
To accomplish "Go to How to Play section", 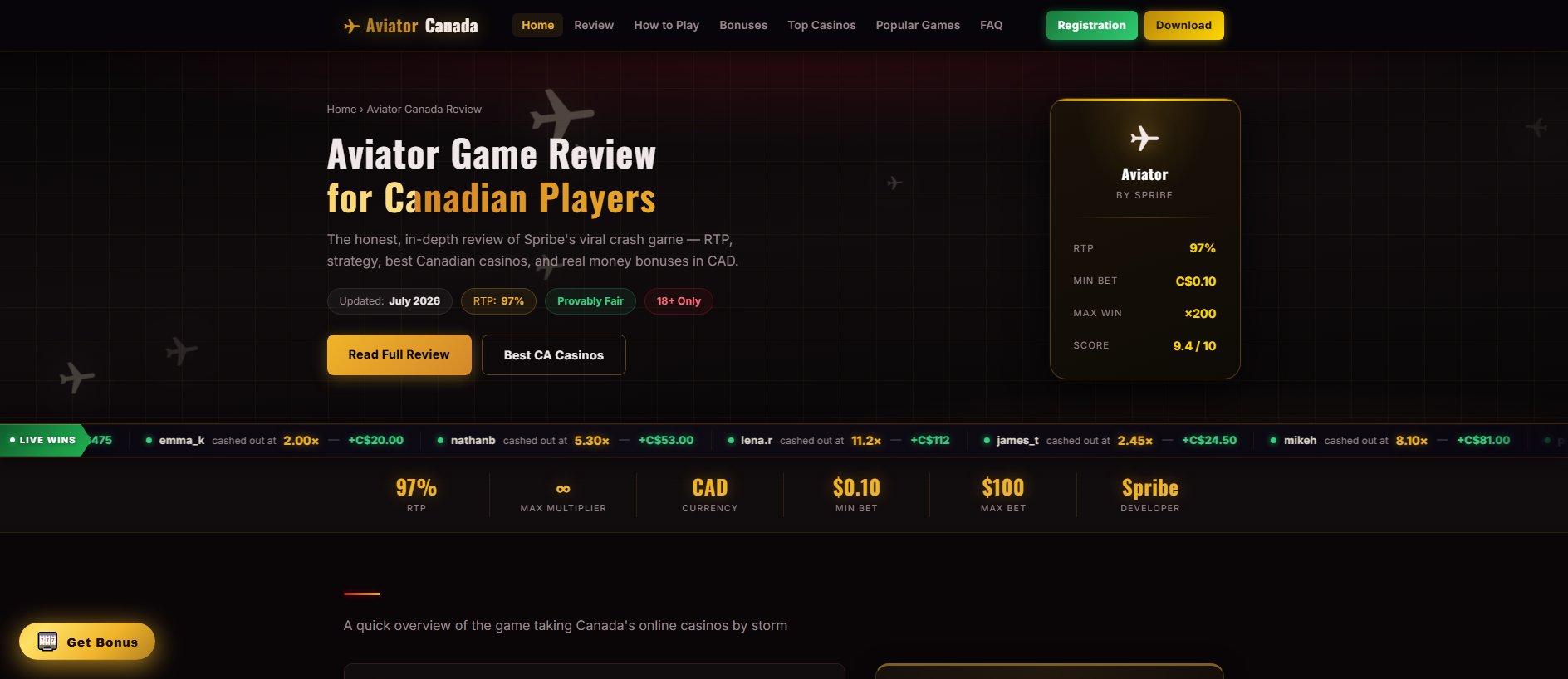I will point(666,25).
